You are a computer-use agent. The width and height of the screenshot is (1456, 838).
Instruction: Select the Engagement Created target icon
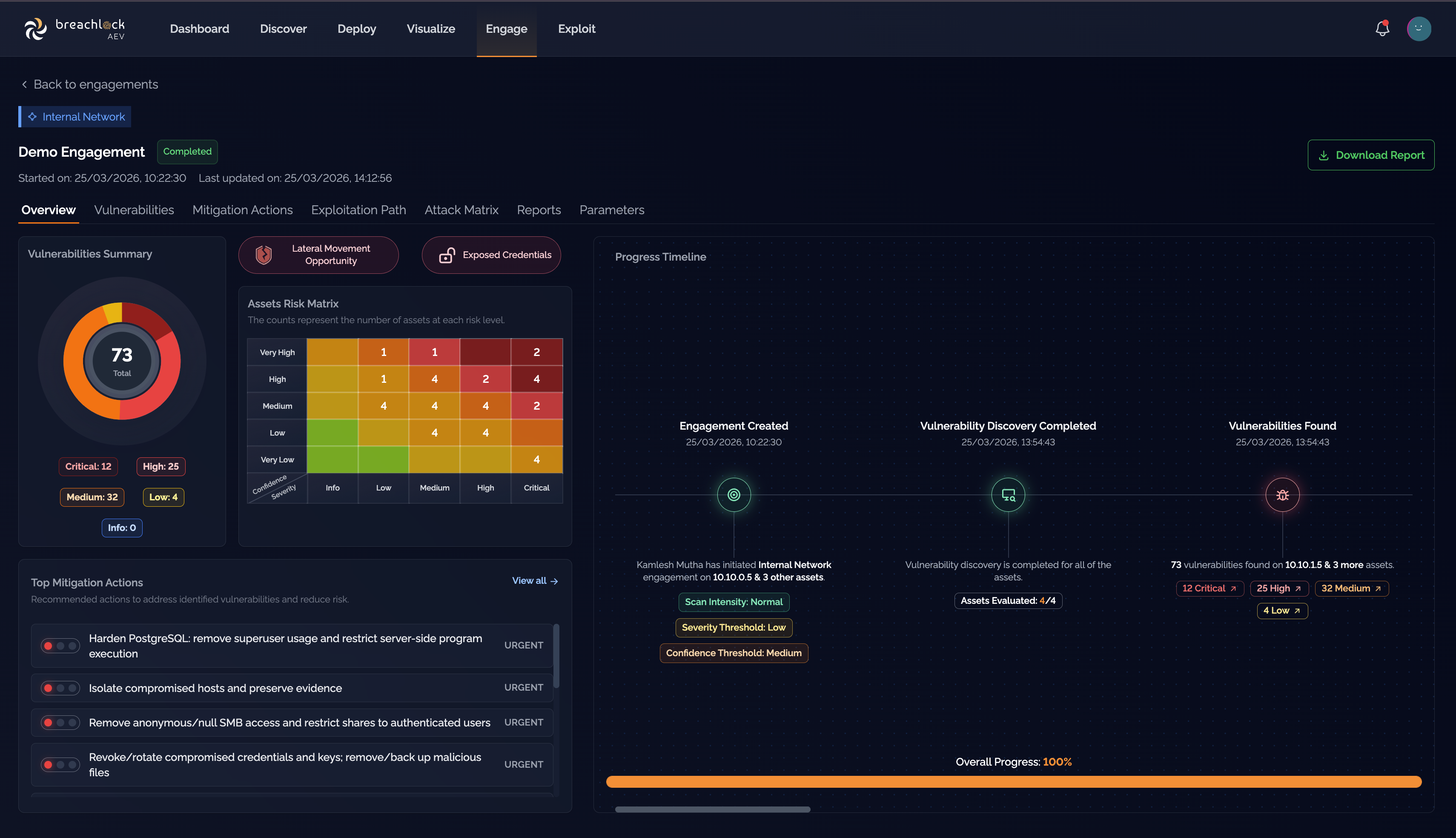(x=734, y=494)
